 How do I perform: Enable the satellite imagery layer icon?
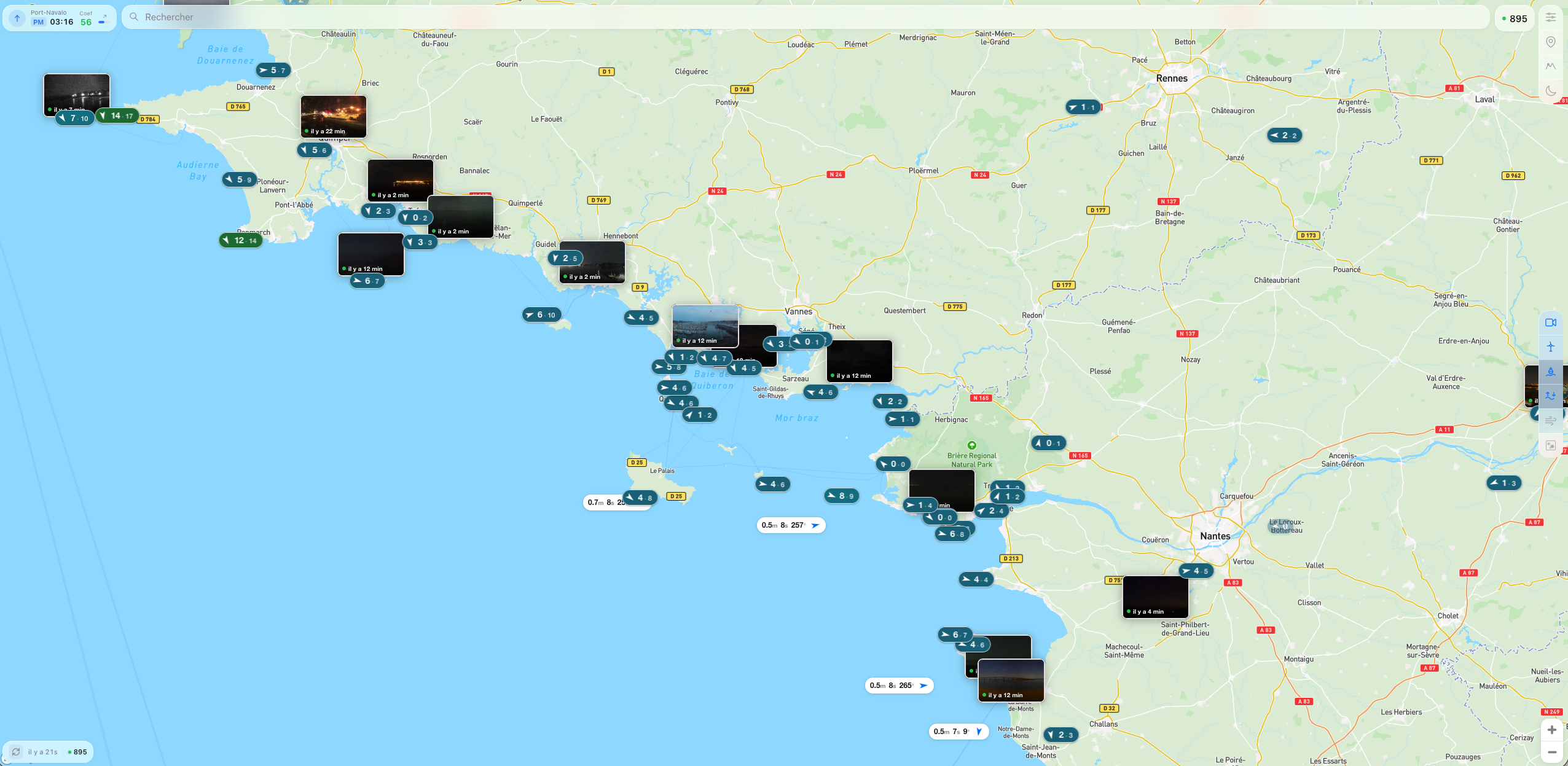1551,445
